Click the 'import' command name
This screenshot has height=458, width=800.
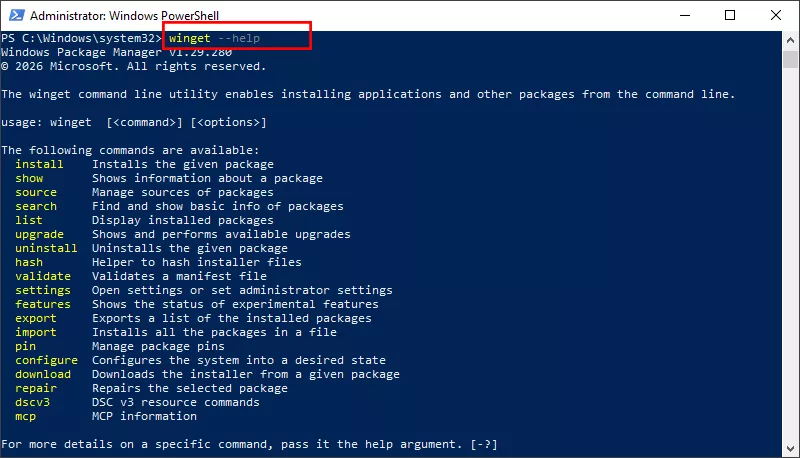tap(36, 333)
